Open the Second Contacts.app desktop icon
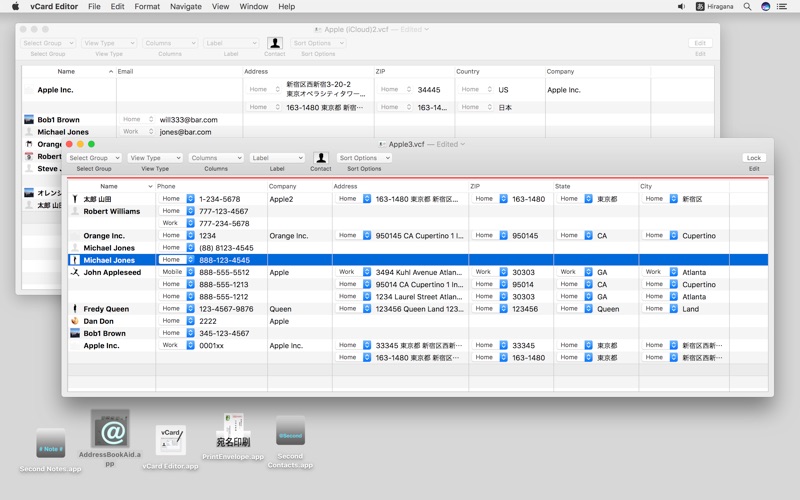The image size is (800, 500). point(290,433)
